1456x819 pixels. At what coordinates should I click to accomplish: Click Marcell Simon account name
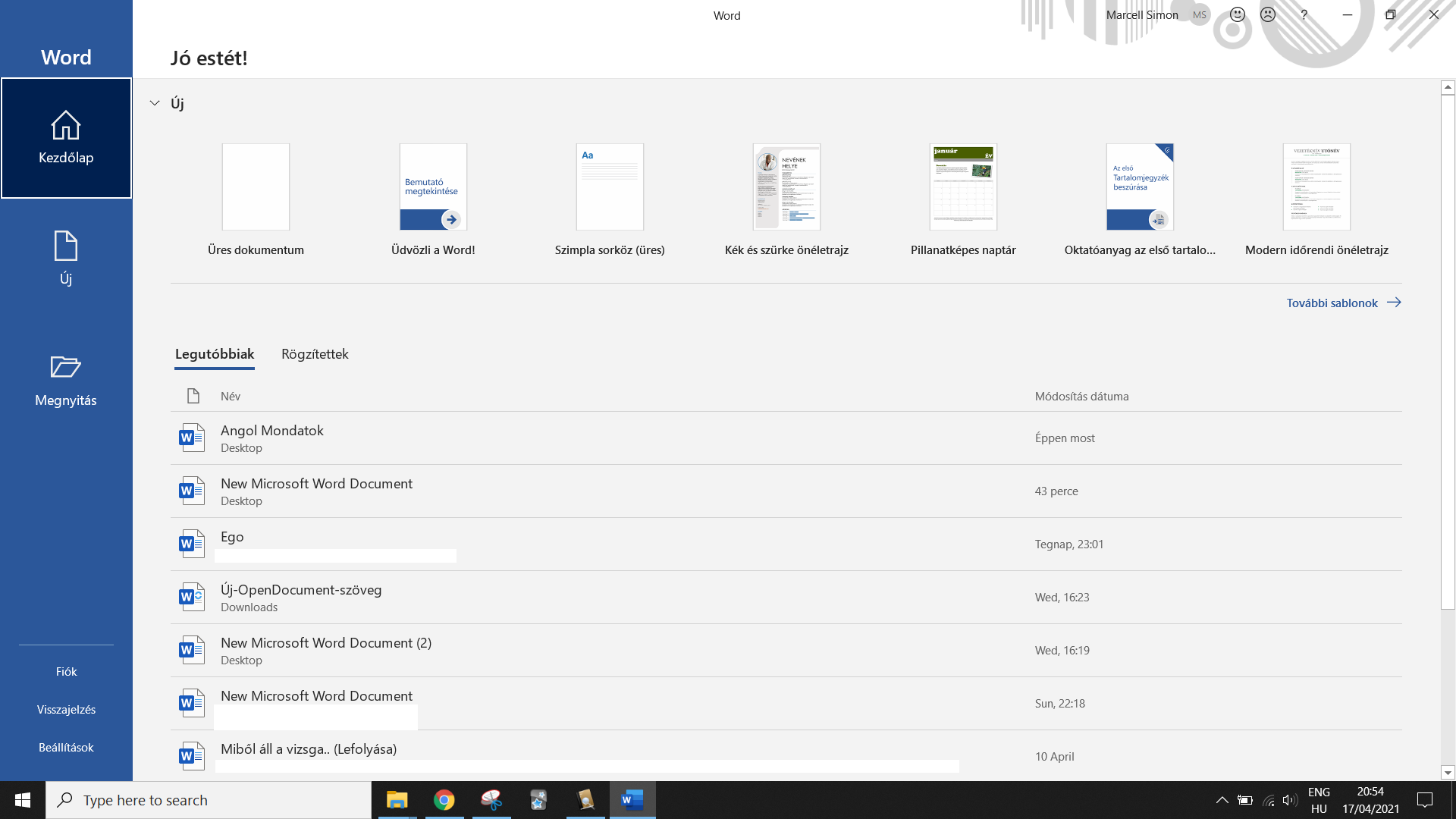[x=1142, y=15]
